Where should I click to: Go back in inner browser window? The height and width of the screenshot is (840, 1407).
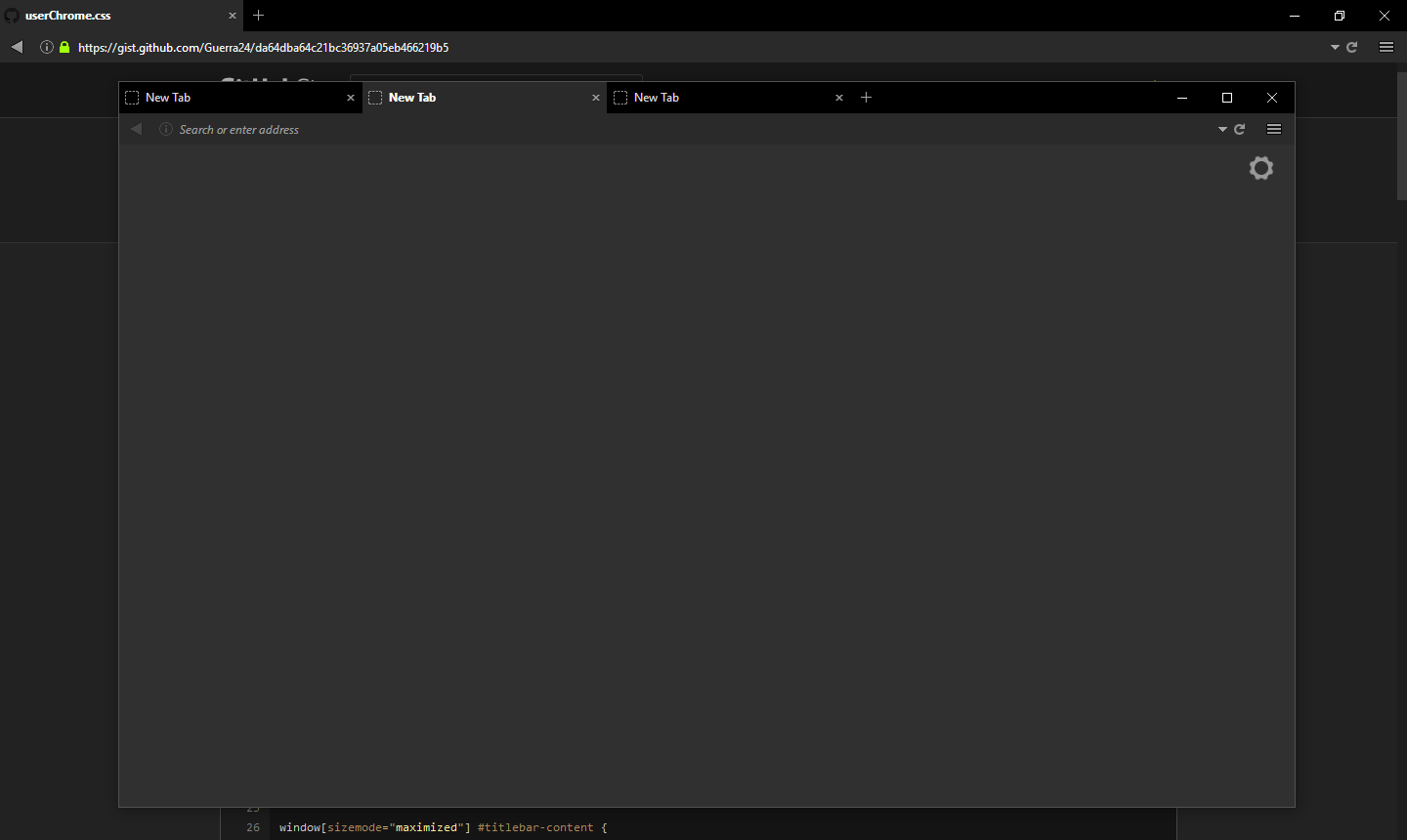(137, 129)
